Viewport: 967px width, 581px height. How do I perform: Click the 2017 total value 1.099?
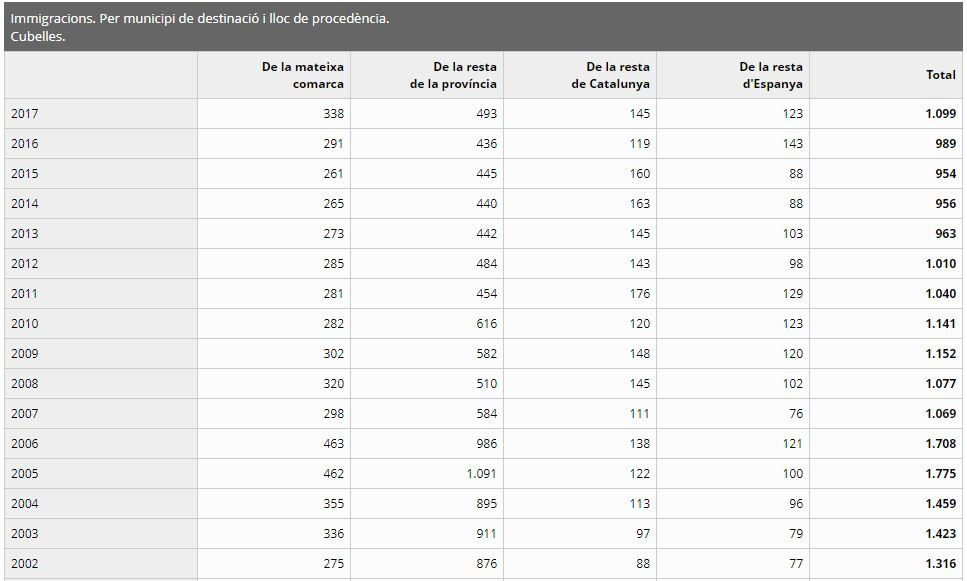pyautogui.click(x=940, y=113)
